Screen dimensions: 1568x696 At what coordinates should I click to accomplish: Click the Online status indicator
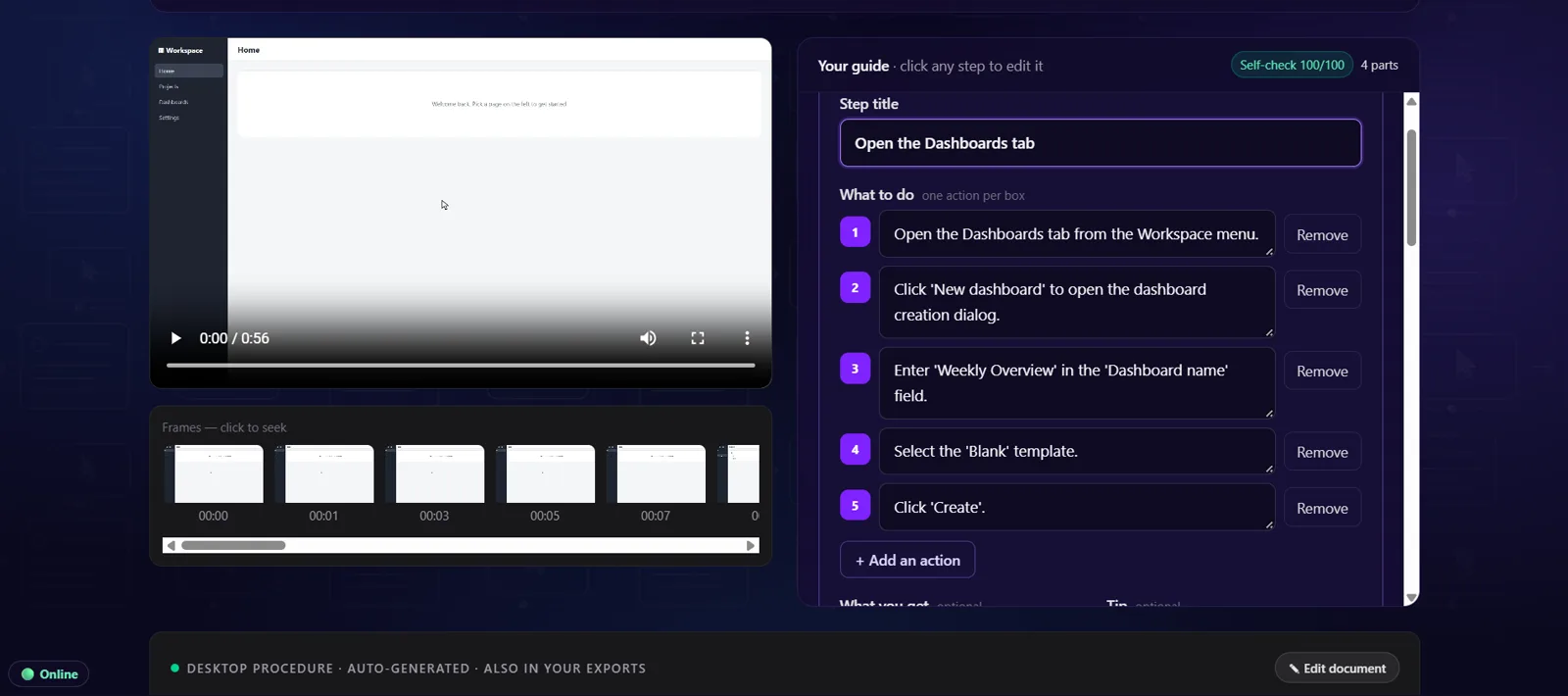coord(49,674)
